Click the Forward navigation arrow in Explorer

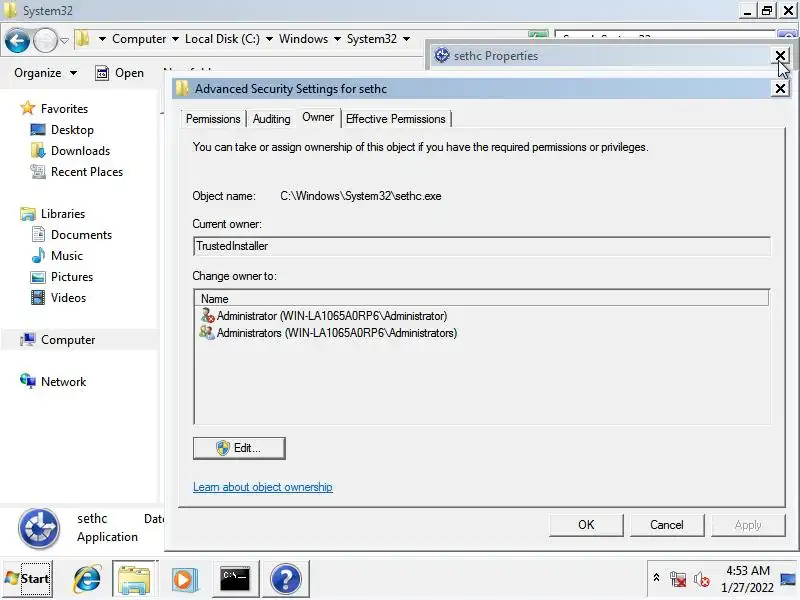click(x=45, y=40)
